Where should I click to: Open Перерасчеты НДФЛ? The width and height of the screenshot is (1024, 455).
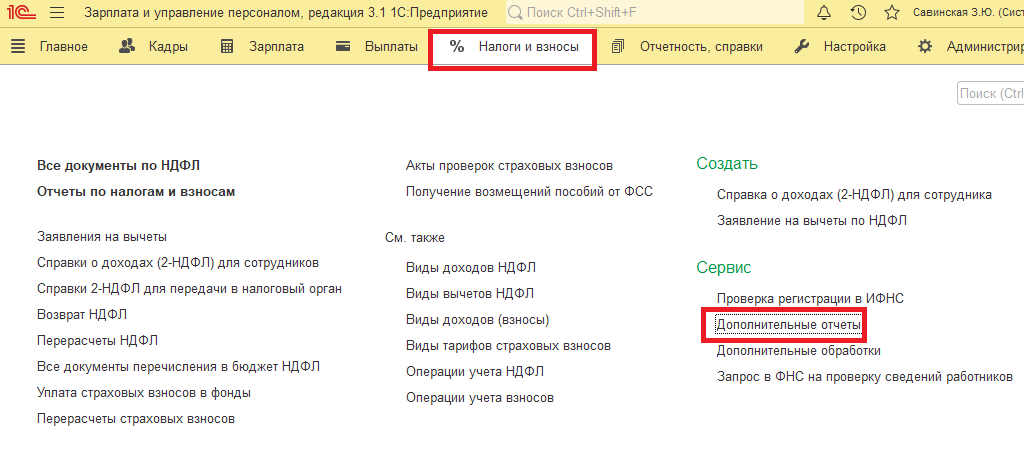tap(97, 340)
